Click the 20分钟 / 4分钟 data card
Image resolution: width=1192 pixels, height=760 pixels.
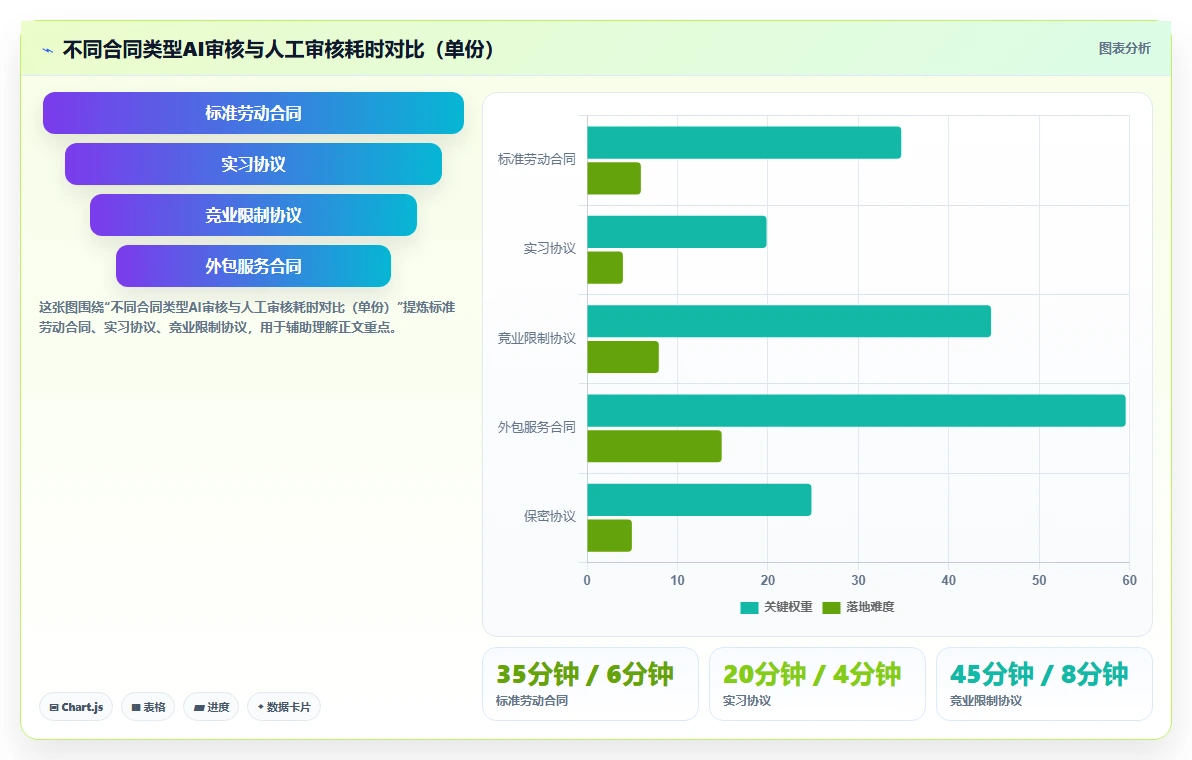[817, 684]
